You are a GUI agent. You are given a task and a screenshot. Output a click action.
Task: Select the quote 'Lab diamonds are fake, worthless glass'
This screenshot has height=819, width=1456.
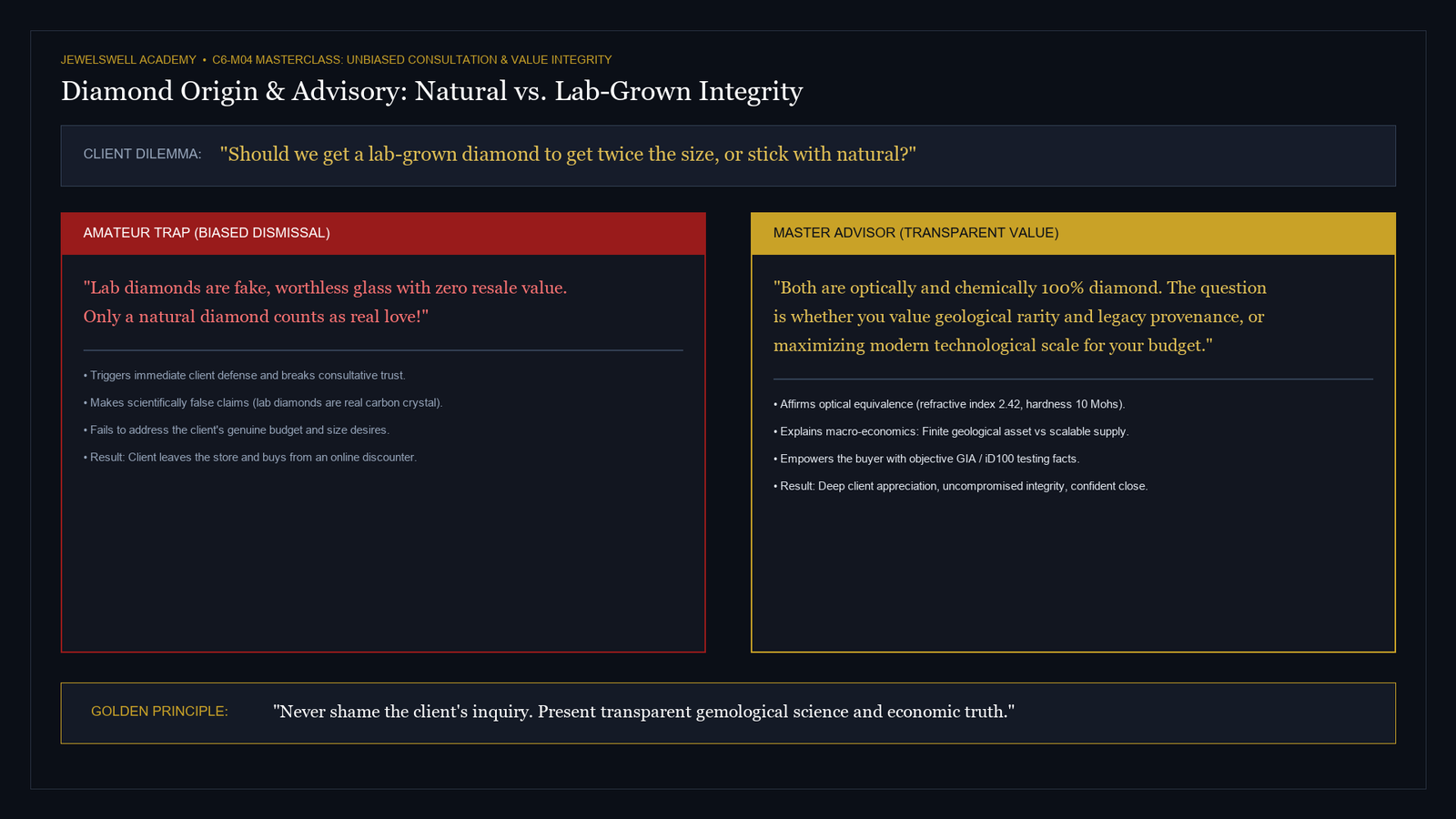(325, 288)
